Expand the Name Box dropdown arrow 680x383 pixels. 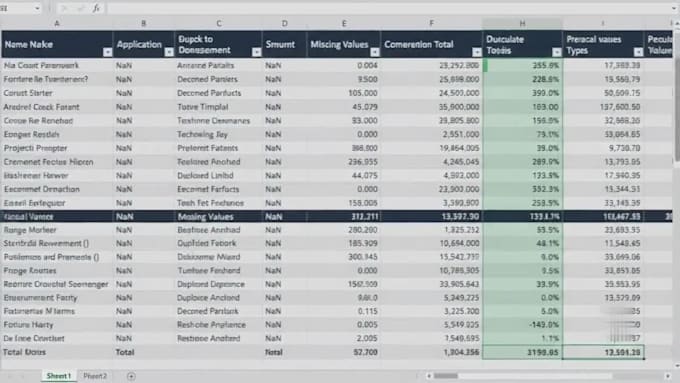pyautogui.click(x=37, y=8)
